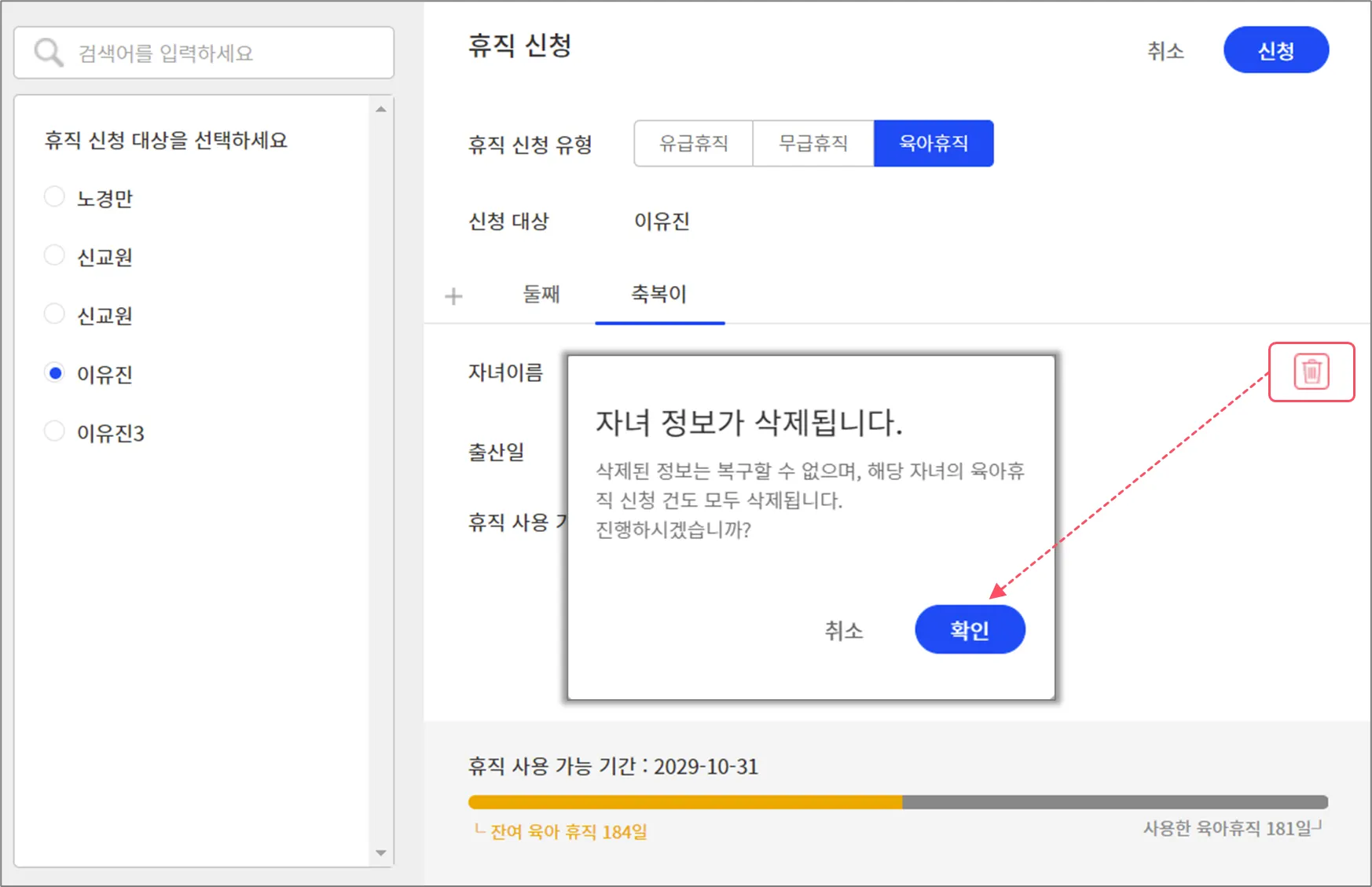Switch to the 둘째 child tab
Image resolution: width=1372 pixels, height=887 pixels.
[541, 295]
